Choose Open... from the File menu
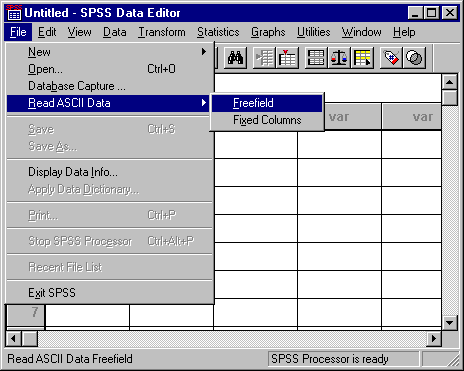This screenshot has height=371, width=464. [110, 69]
